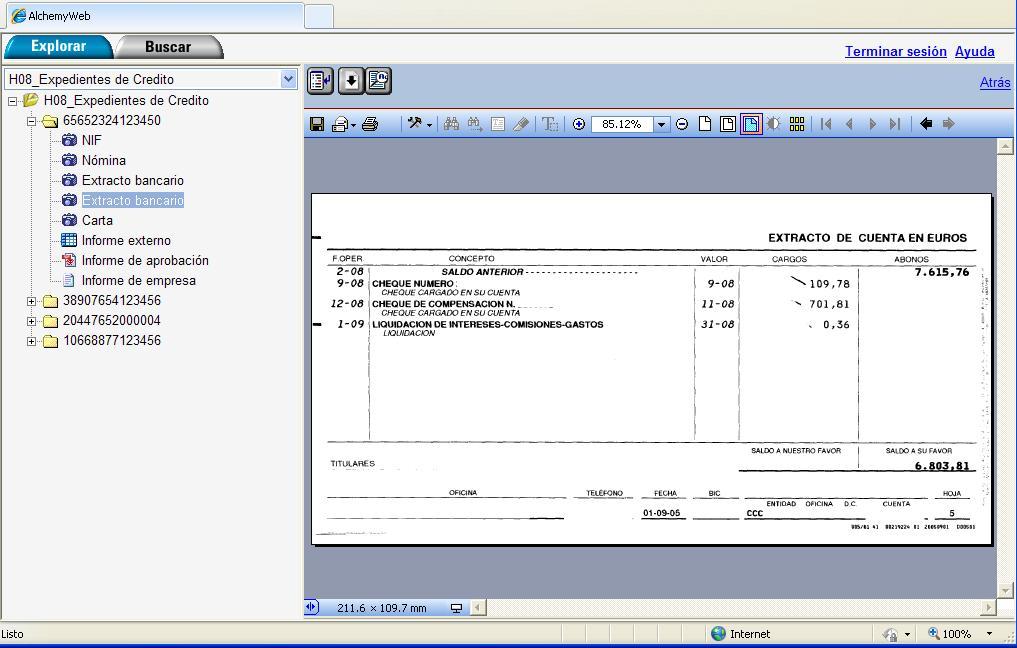Click the Atrás link
The width and height of the screenshot is (1017, 648).
[994, 82]
